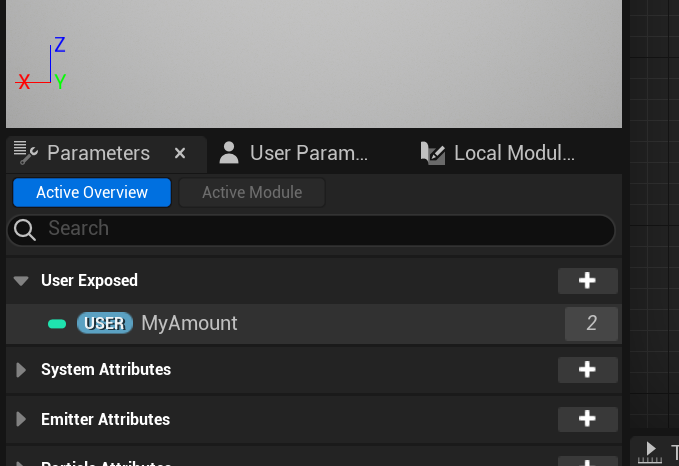This screenshot has width=679, height=466.
Task: Expand the System Attributes section
Action: pyautogui.click(x=21, y=370)
